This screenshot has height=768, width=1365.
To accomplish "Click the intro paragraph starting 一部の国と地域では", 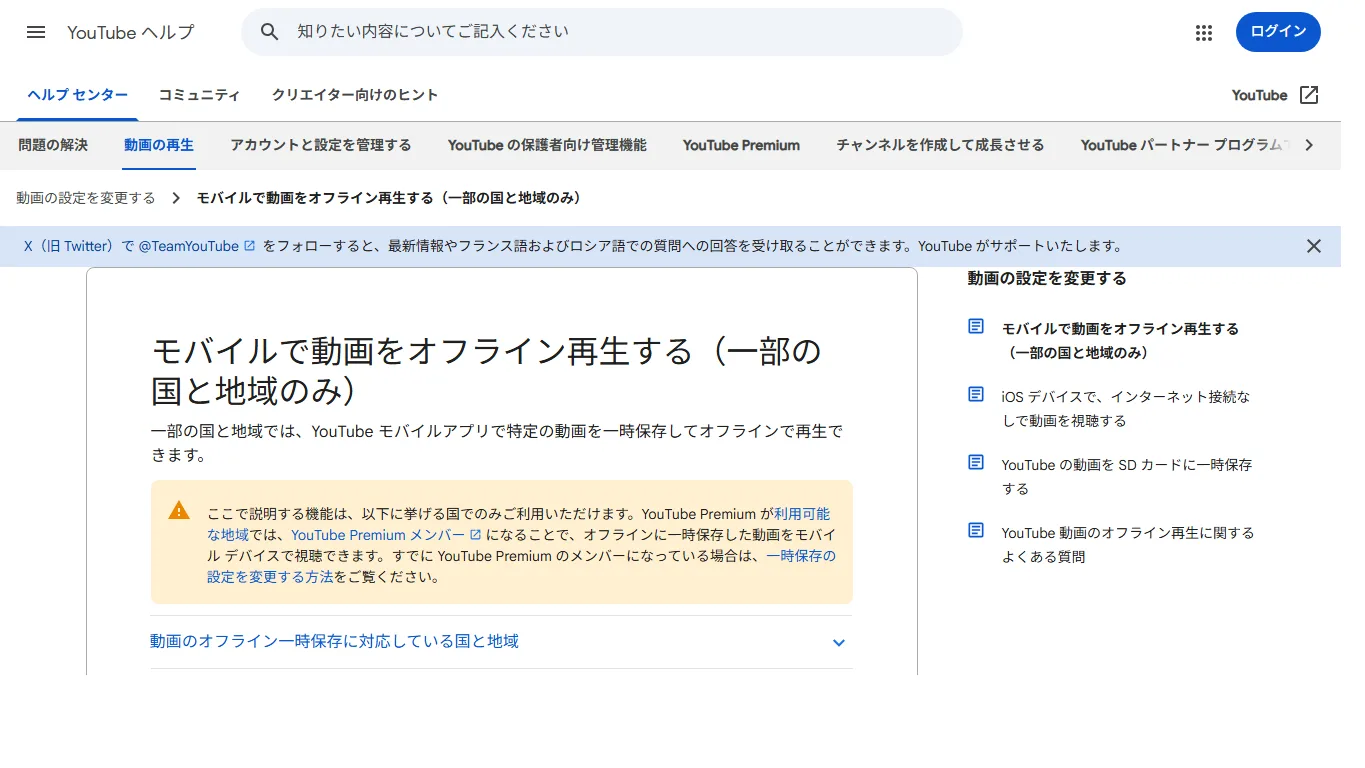I will [497, 443].
